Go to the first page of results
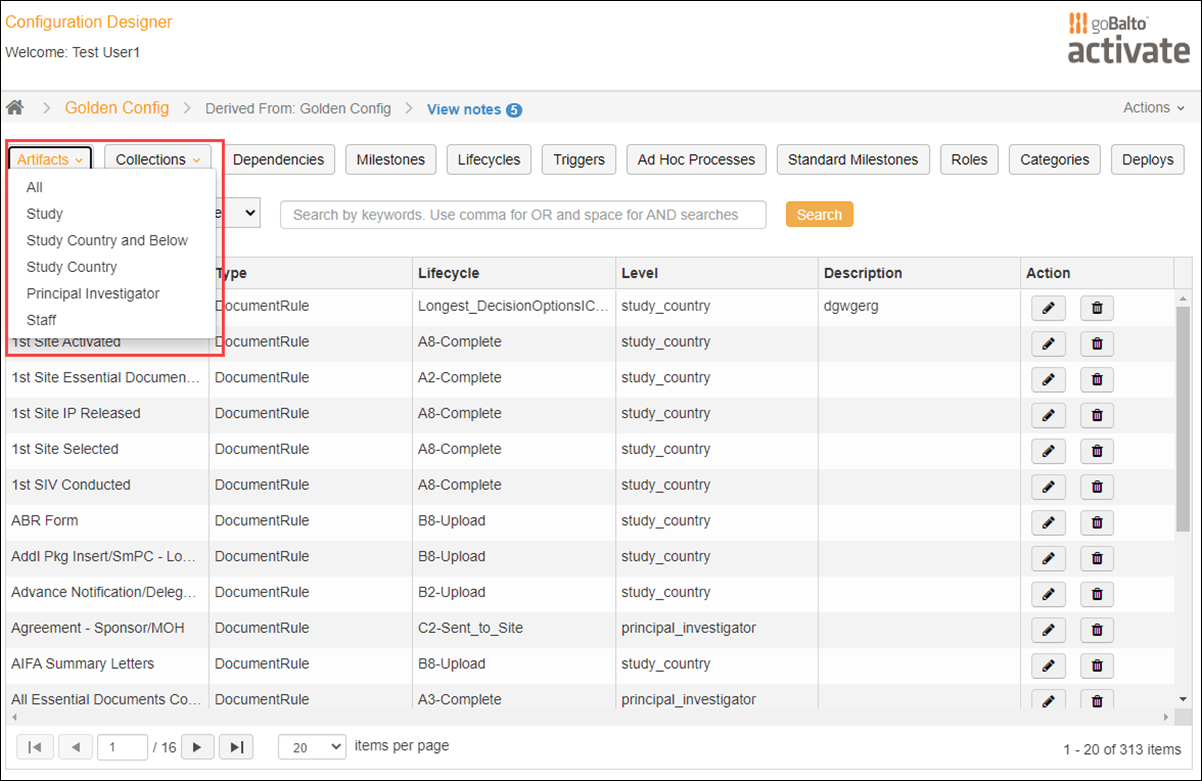The width and height of the screenshot is (1202, 781). [x=34, y=746]
